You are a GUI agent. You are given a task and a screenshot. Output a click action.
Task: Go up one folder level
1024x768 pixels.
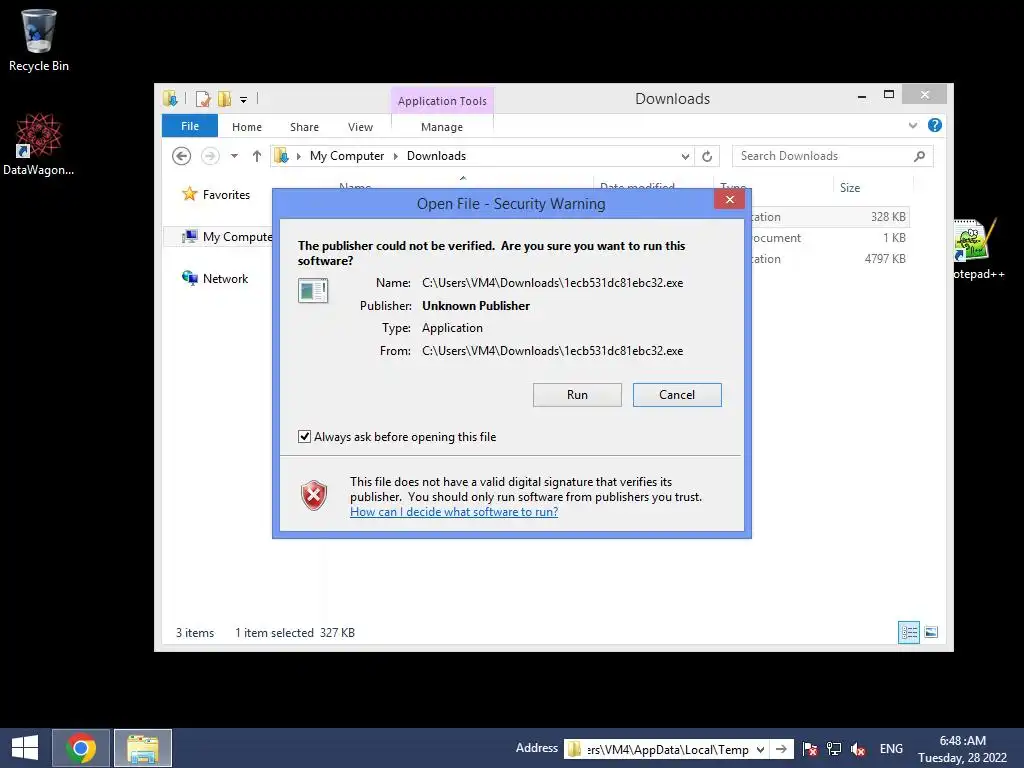(257, 156)
